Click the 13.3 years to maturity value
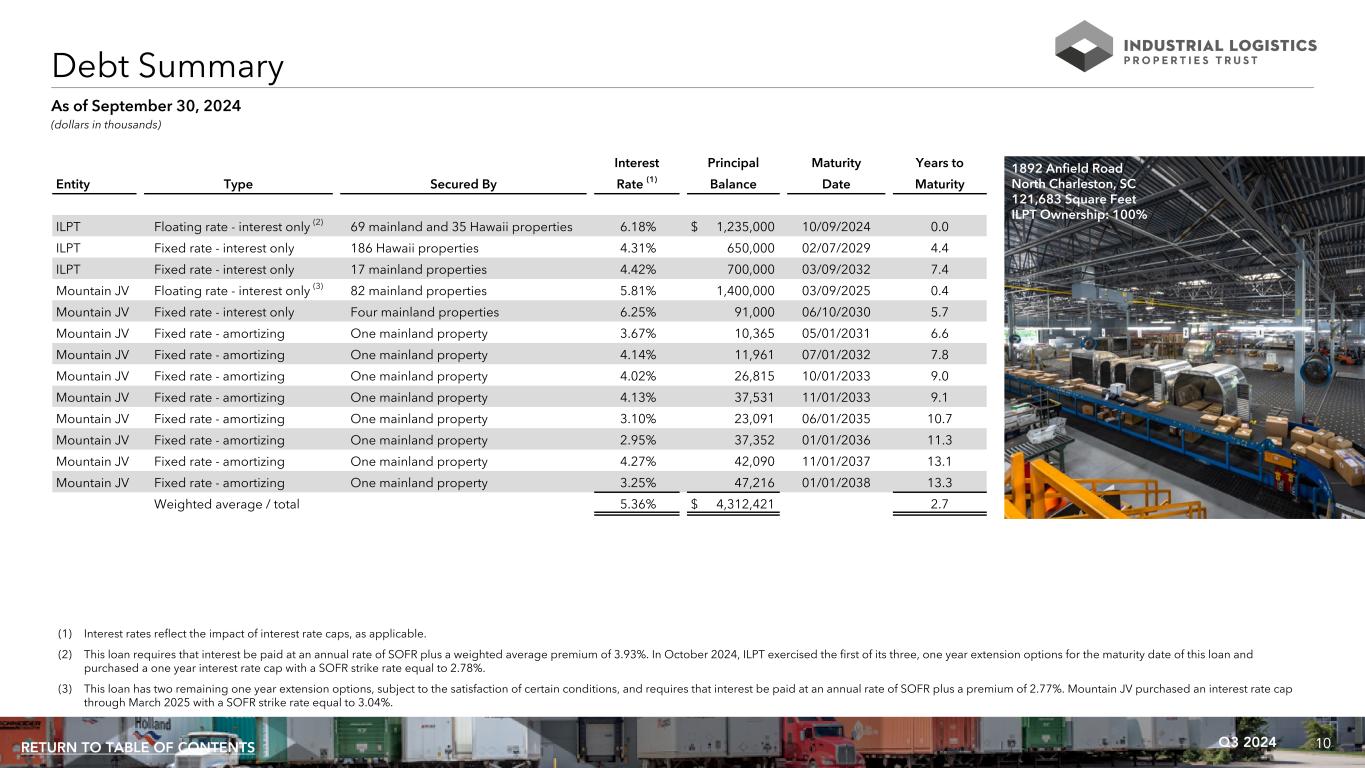The height and width of the screenshot is (768, 1365). [x=940, y=483]
